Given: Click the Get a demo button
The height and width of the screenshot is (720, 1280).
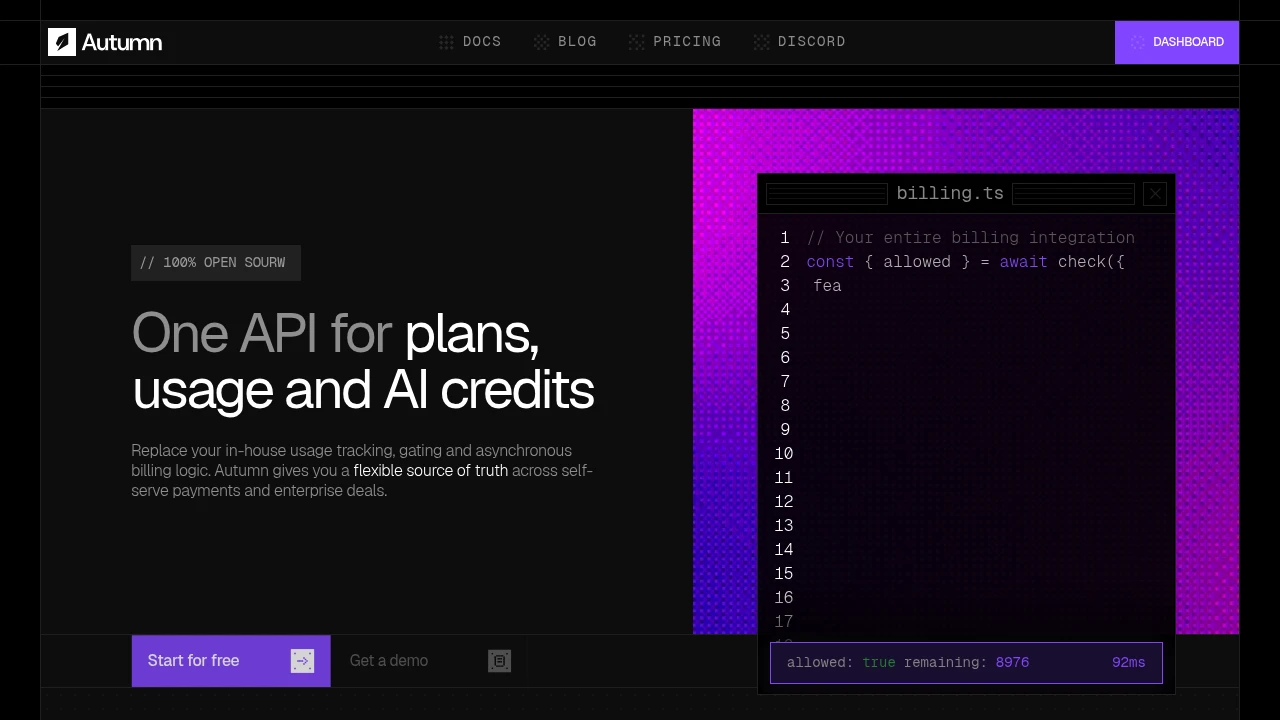Looking at the screenshot, I should tap(429, 661).
